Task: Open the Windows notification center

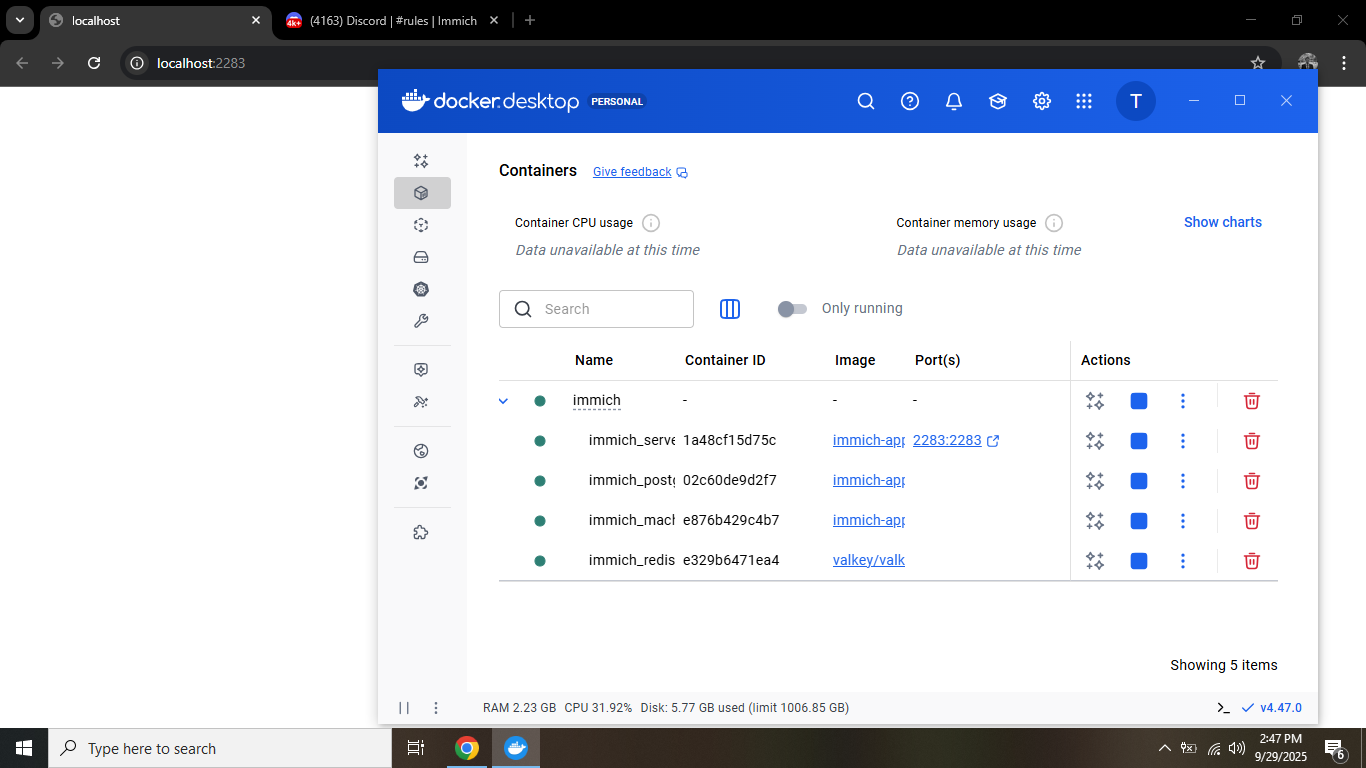Action: click(x=1334, y=748)
